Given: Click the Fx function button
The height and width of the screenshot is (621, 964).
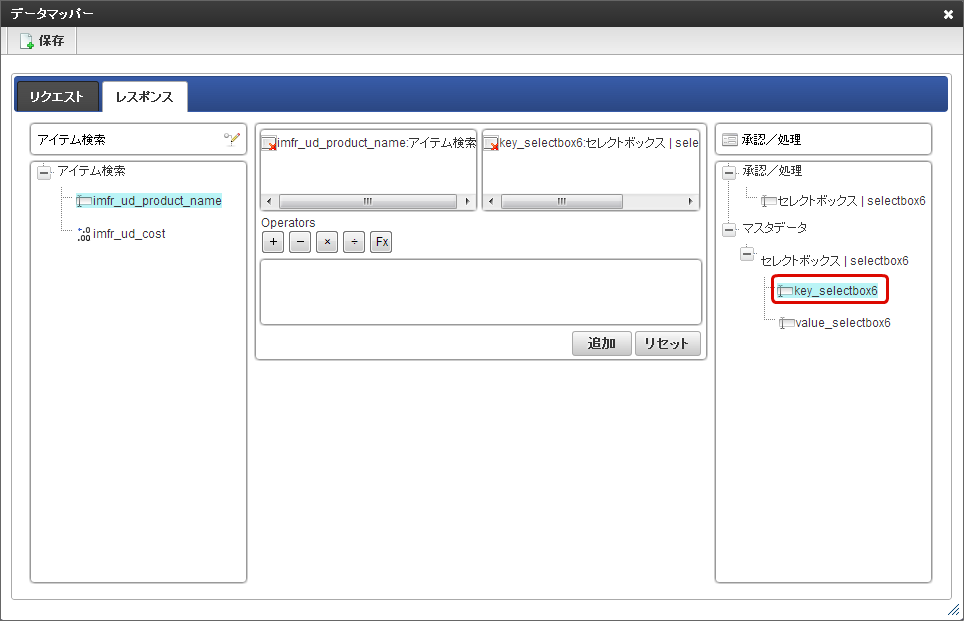Looking at the screenshot, I should (381, 242).
